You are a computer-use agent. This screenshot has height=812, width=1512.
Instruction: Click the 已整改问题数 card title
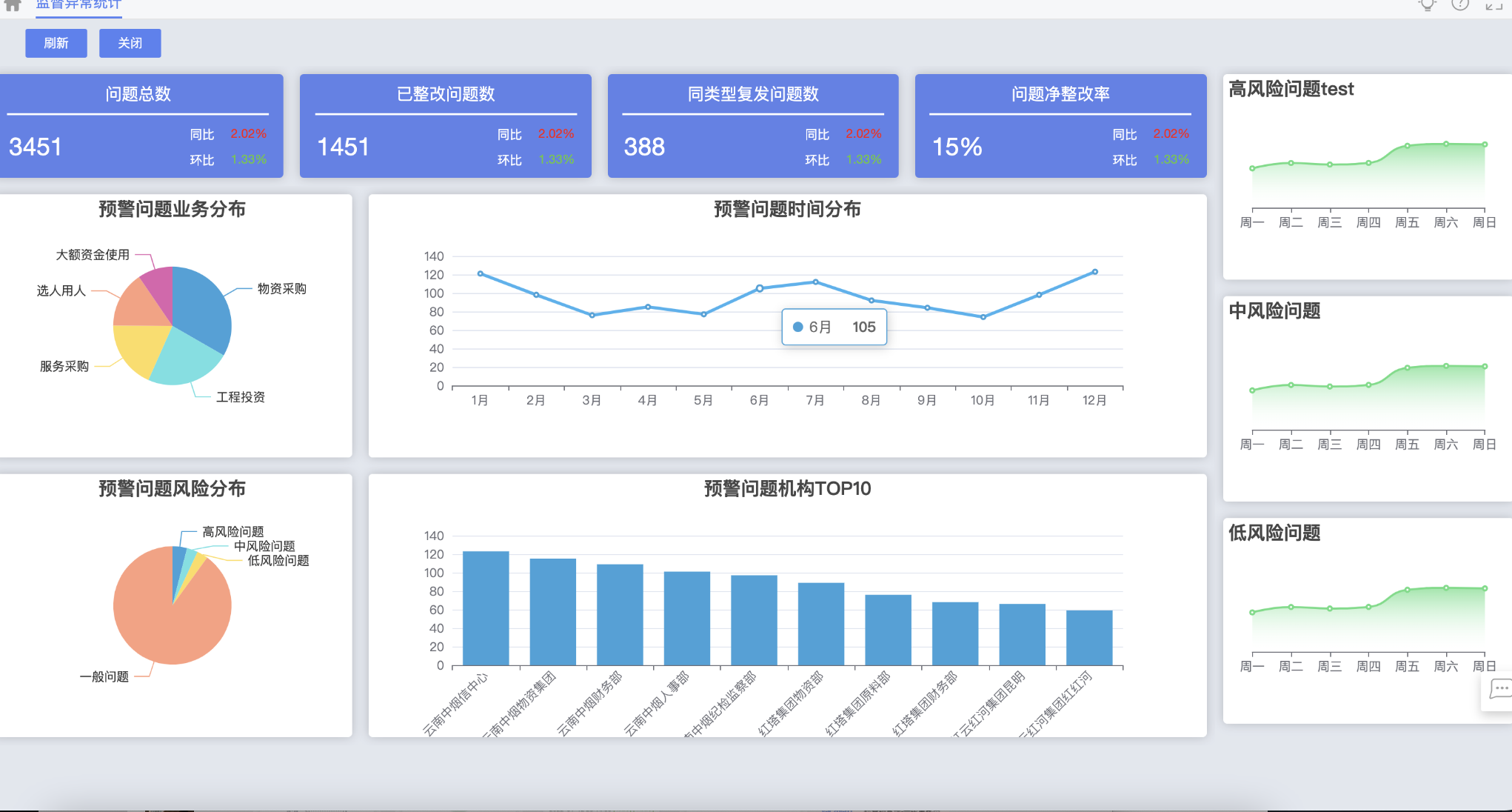pyautogui.click(x=446, y=94)
